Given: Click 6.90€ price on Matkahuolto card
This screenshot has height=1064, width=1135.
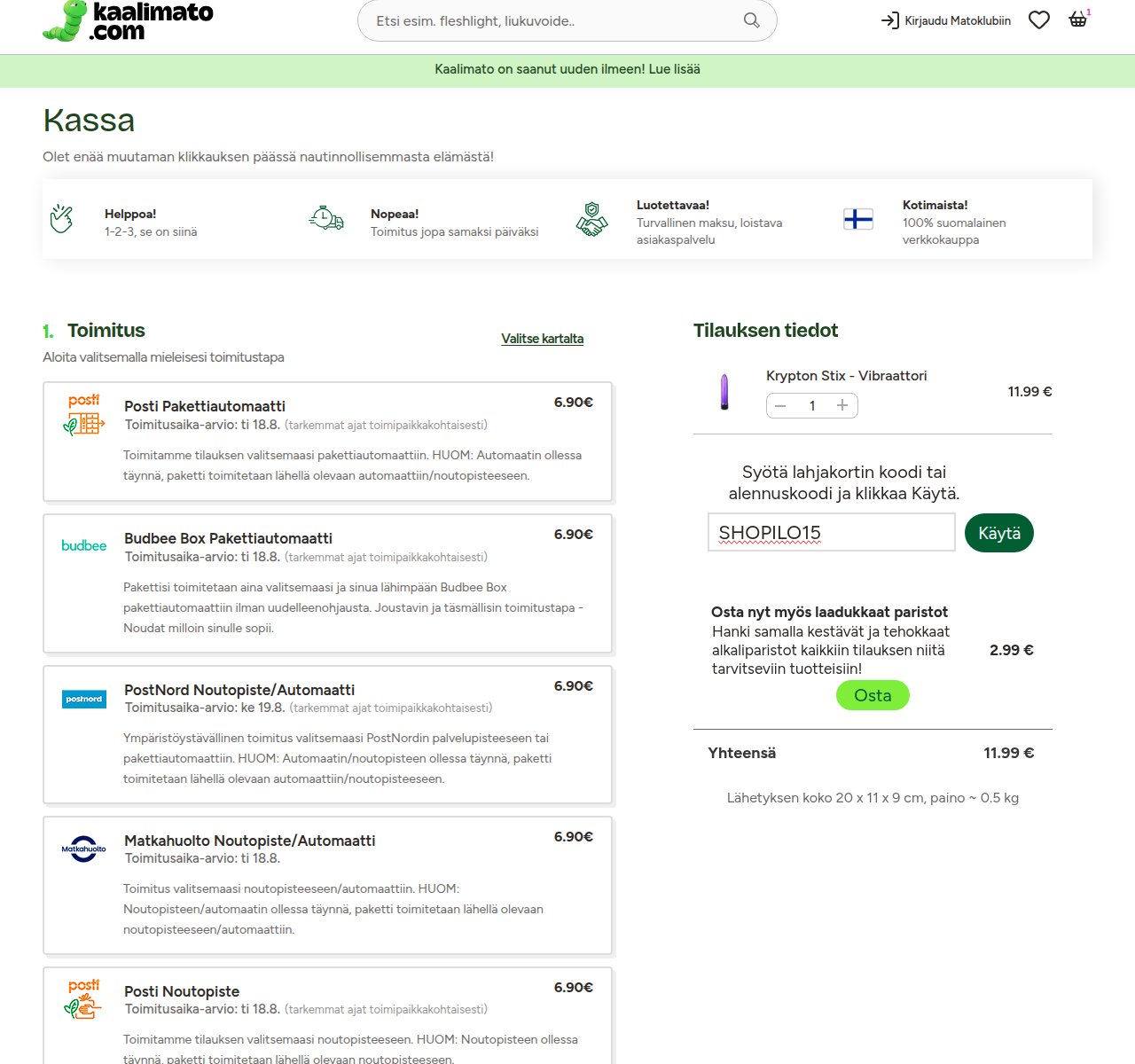Looking at the screenshot, I should pos(574,836).
